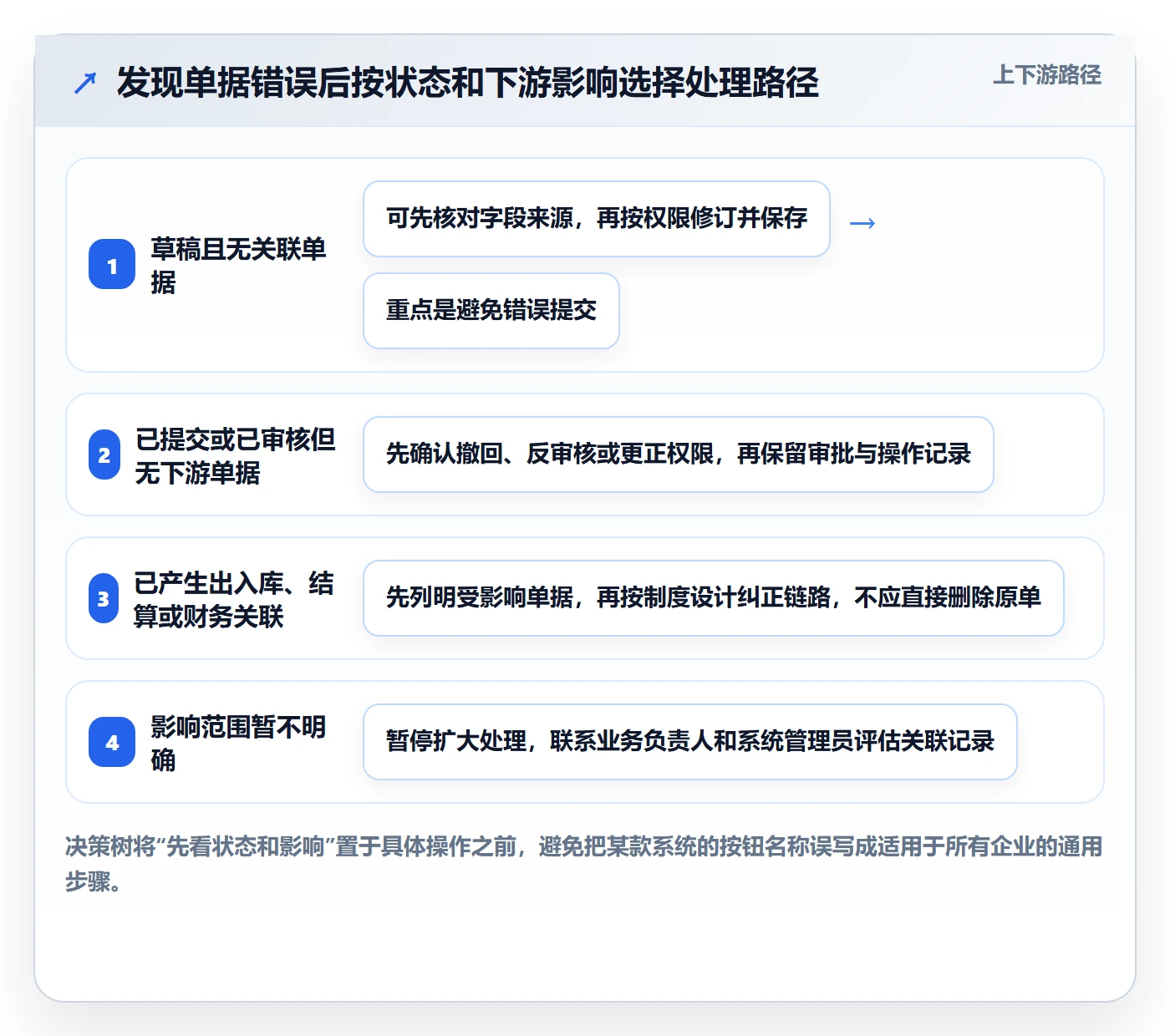This screenshot has height=1036, width=1170.
Task: Click the diagonal arrow icon beside the title
Action: (x=85, y=83)
